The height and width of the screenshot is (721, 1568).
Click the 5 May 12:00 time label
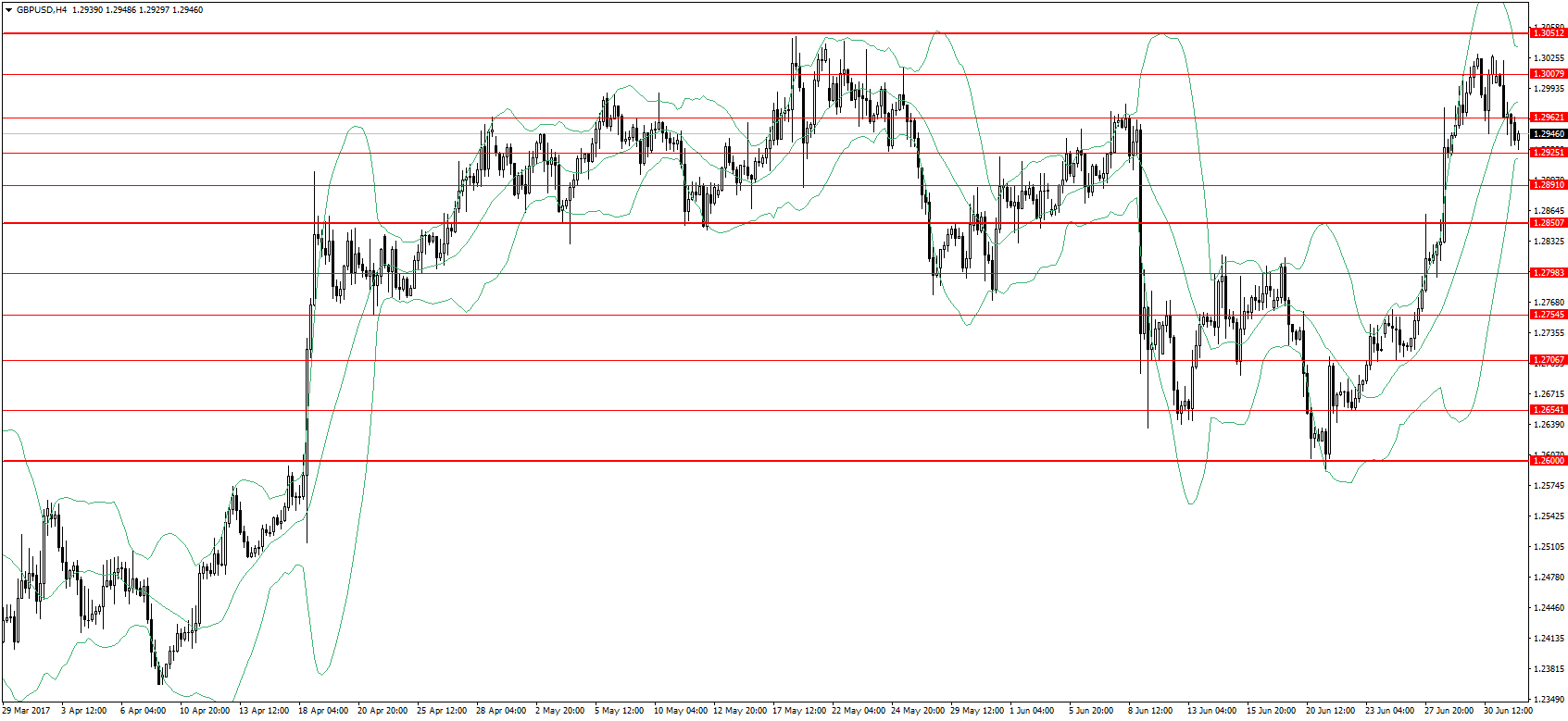pyautogui.click(x=620, y=712)
